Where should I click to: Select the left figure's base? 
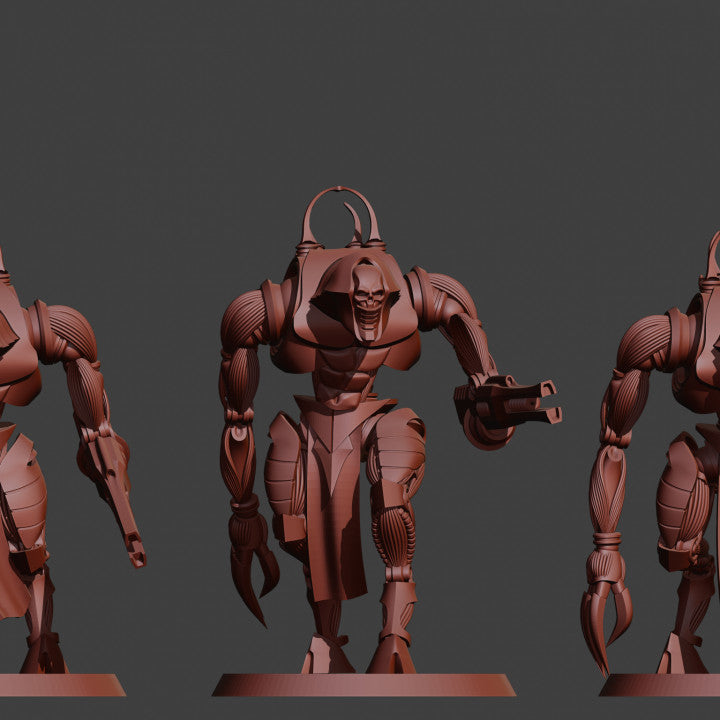pyautogui.click(x=60, y=684)
